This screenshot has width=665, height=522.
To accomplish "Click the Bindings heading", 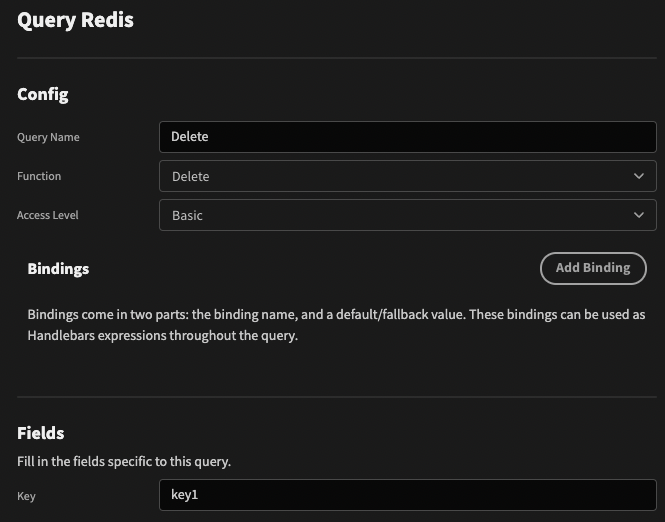I will (x=59, y=269).
